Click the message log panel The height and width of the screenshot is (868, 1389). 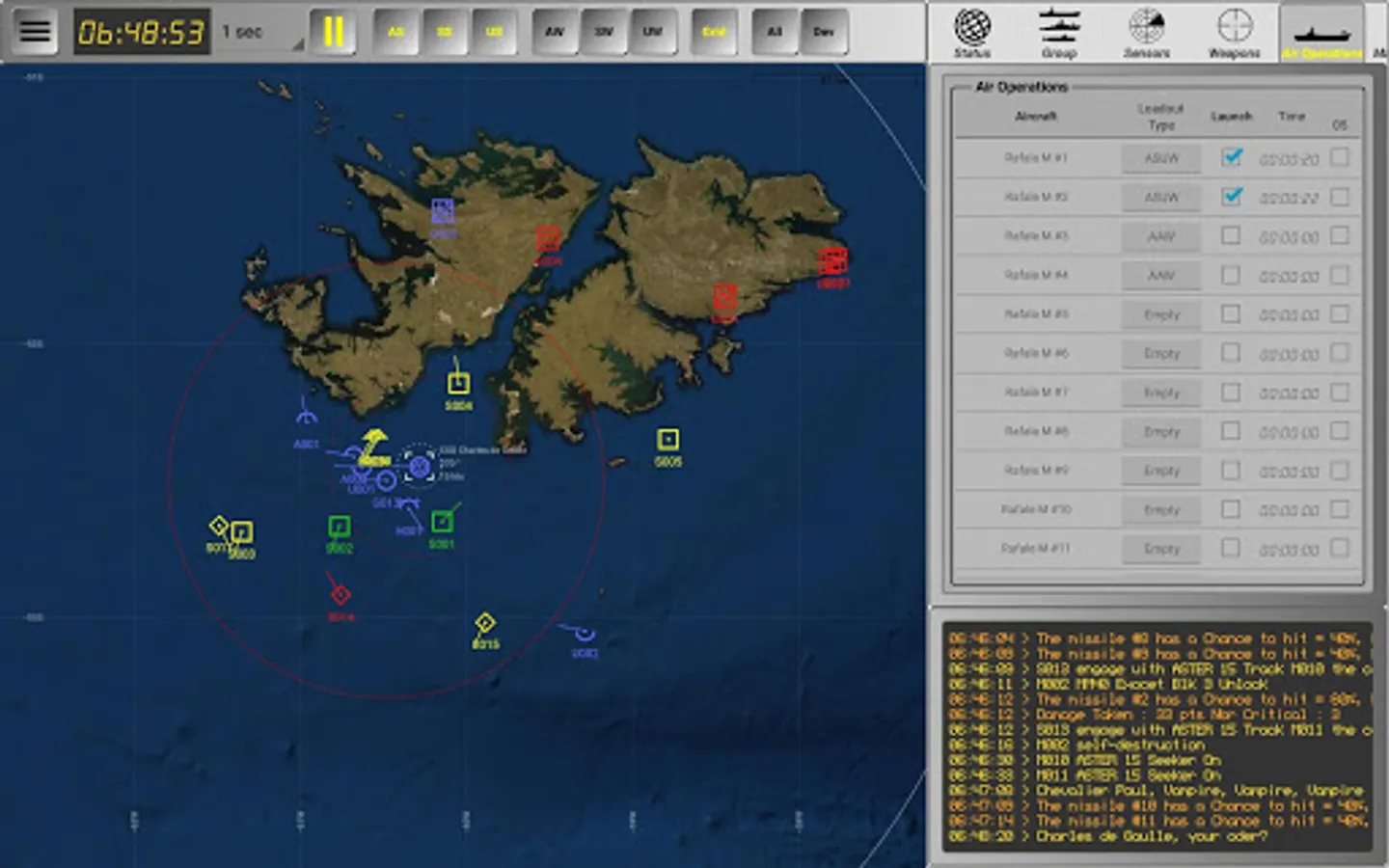1156,737
